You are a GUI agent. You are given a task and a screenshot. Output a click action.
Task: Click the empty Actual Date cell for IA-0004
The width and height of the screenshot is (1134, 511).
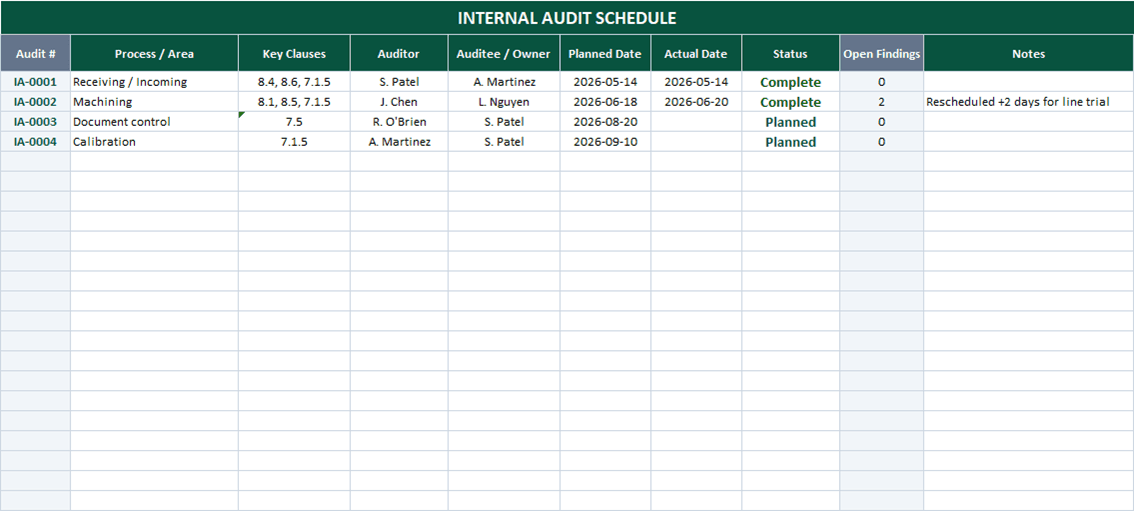[696, 142]
